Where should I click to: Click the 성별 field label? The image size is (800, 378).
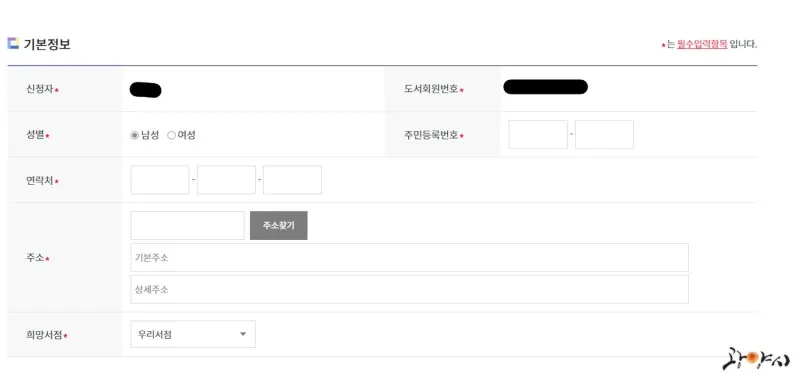pyautogui.click(x=35, y=135)
